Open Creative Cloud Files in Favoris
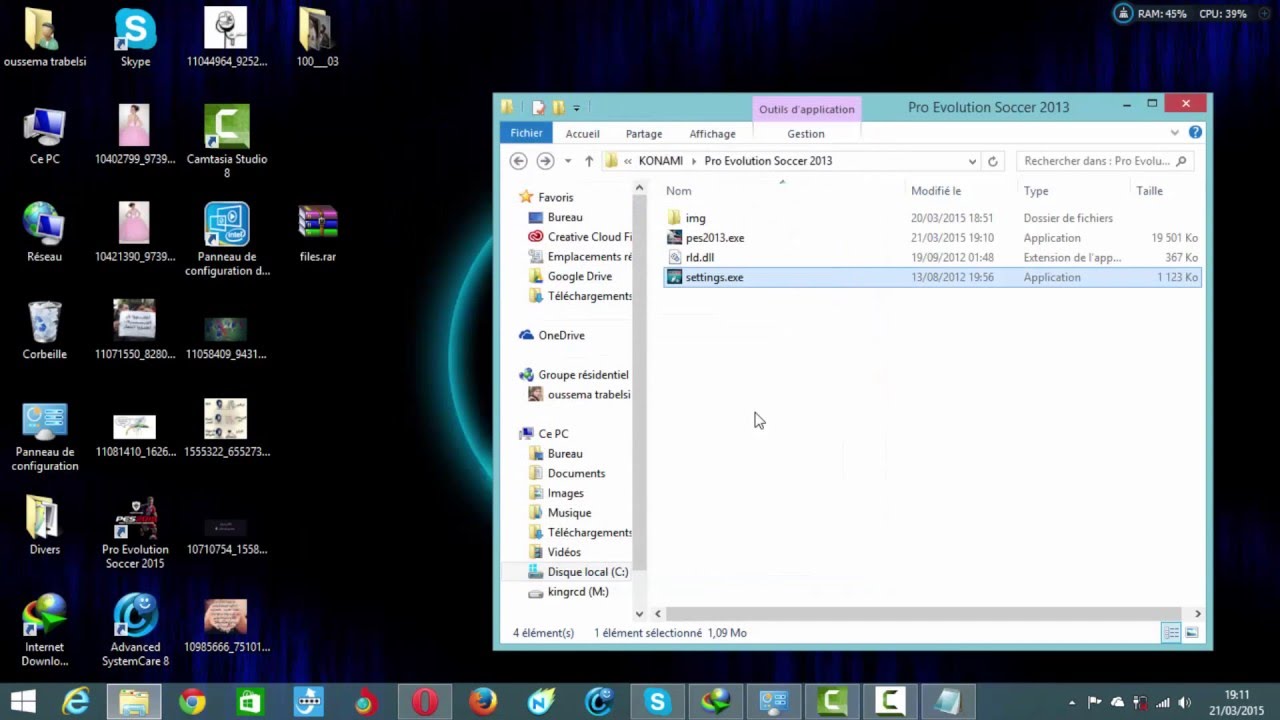The width and height of the screenshot is (1280, 720). coord(580,237)
